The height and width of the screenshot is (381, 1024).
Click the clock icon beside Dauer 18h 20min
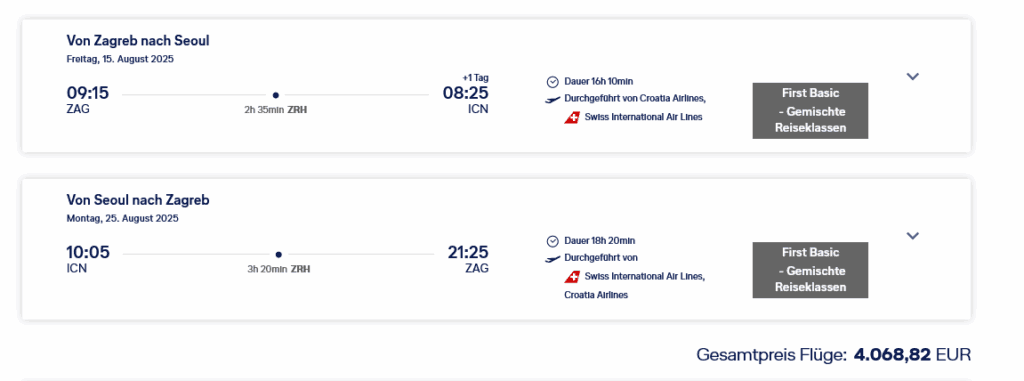pos(552,241)
